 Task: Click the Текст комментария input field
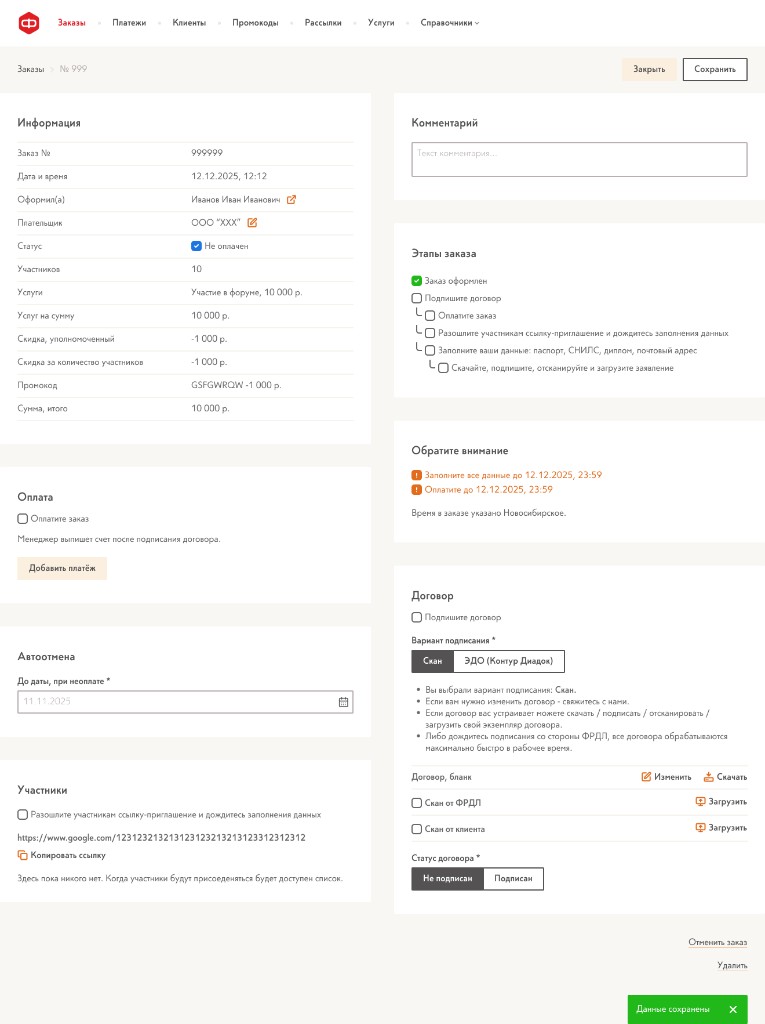[x=579, y=159]
